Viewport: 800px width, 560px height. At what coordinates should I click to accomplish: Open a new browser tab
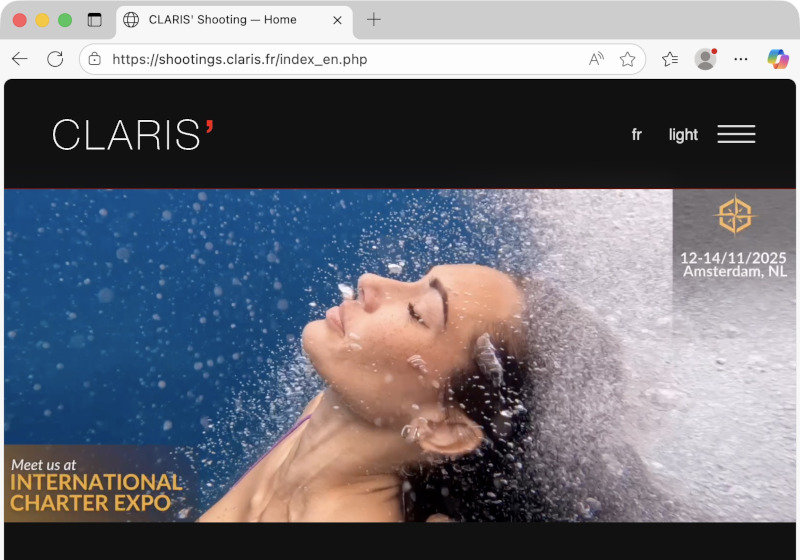374,20
